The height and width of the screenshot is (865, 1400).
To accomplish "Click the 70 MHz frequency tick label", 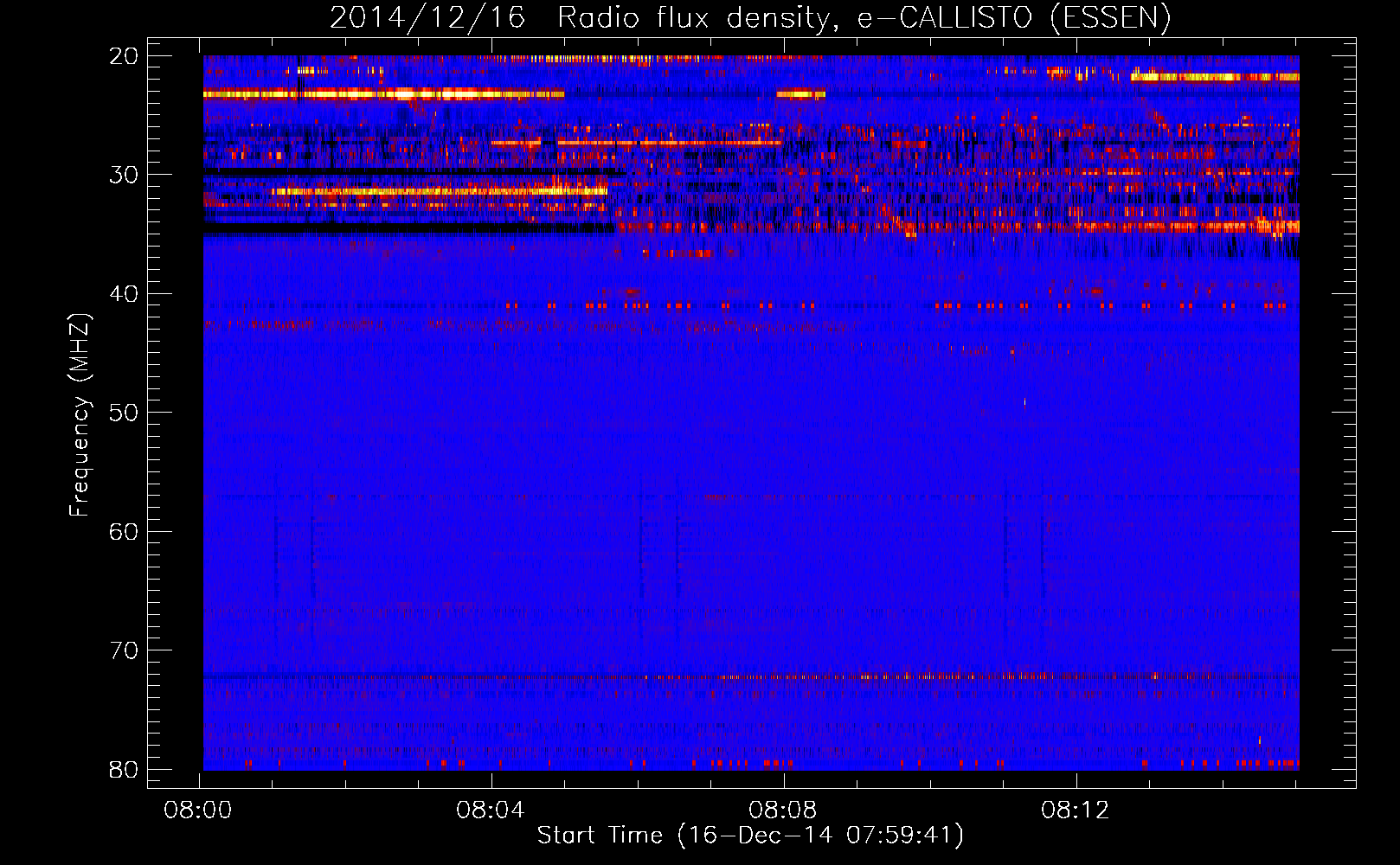I will coord(124,650).
